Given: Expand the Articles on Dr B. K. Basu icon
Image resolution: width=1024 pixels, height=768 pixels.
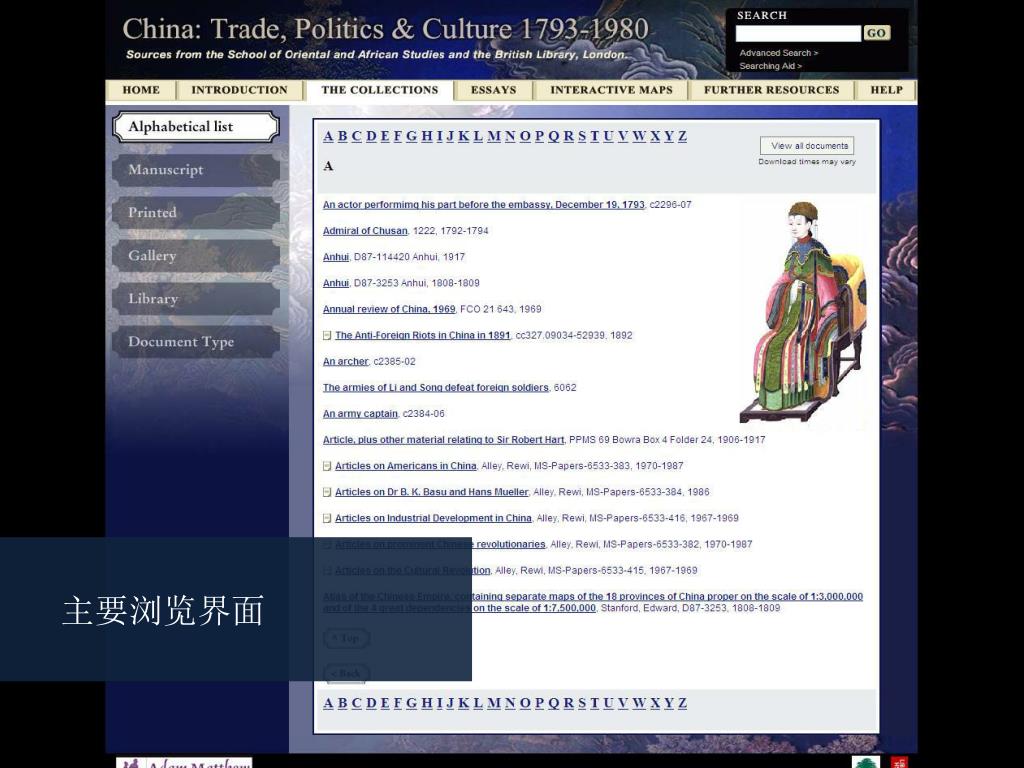Looking at the screenshot, I should click(327, 492).
